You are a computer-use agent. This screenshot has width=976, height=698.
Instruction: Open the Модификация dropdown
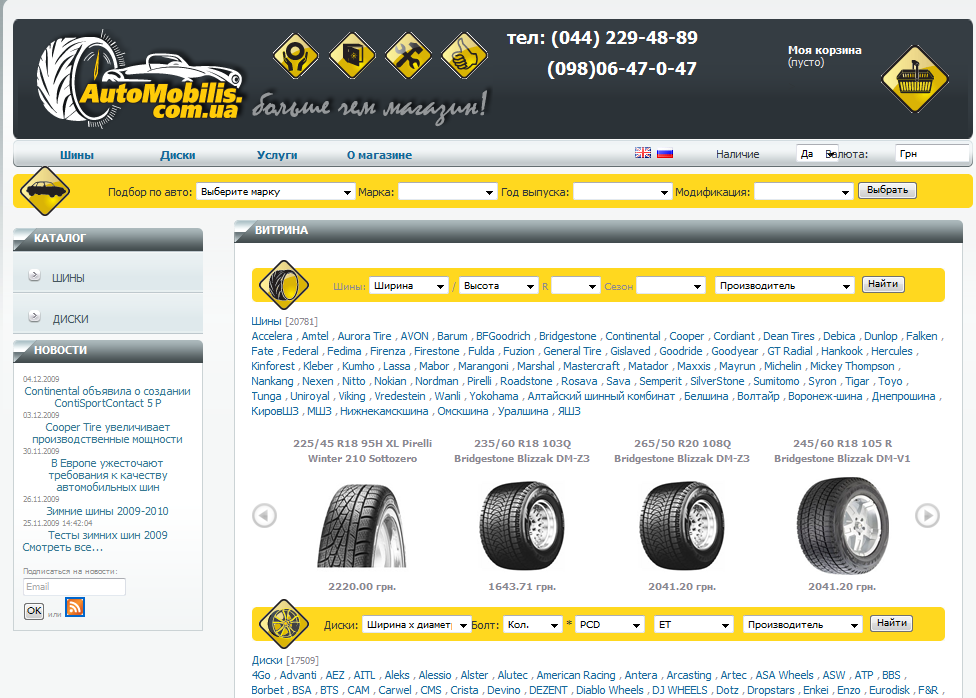tap(803, 192)
